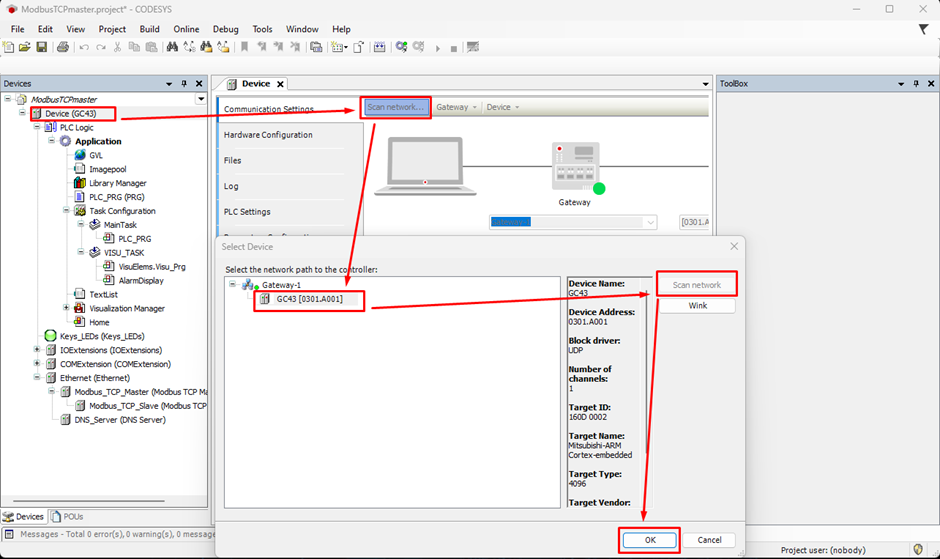Expand the IOExtensions node
This screenshot has width=940, height=559.
37,349
